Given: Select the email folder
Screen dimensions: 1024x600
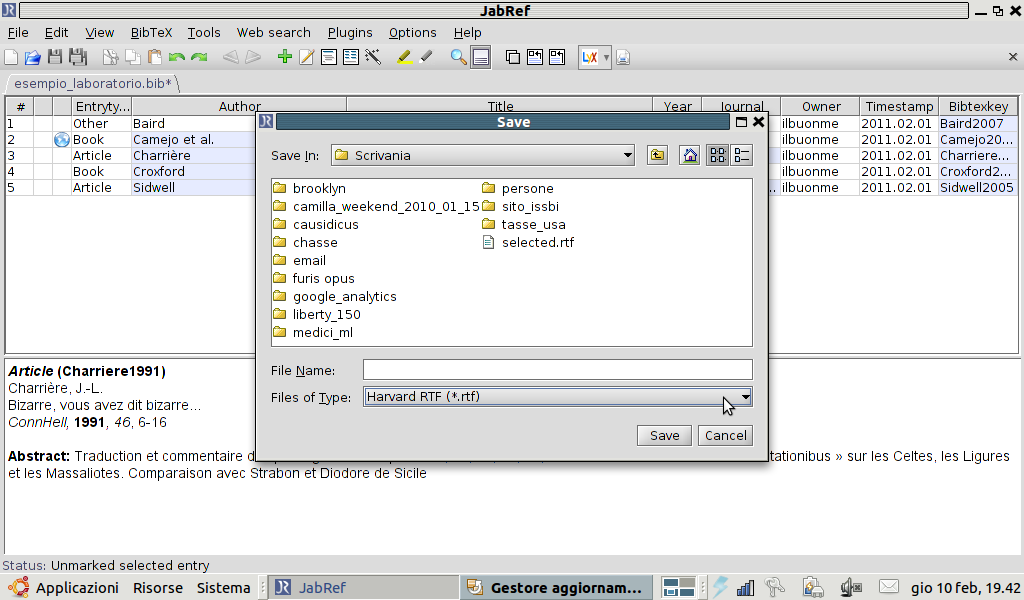Looking at the screenshot, I should (x=300, y=260).
